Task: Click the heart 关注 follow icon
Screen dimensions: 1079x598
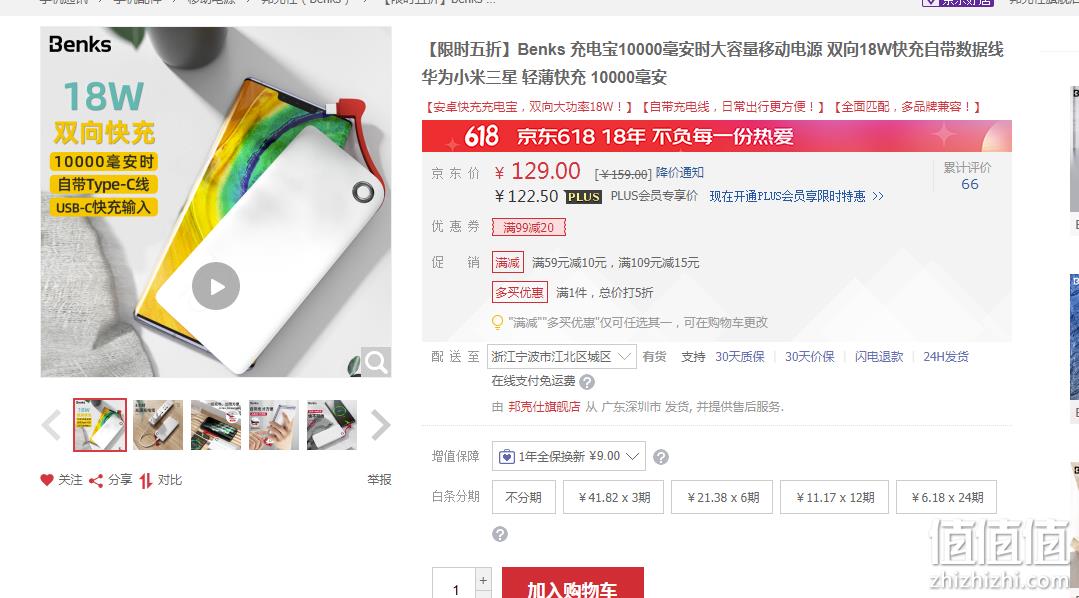Action: [47, 480]
